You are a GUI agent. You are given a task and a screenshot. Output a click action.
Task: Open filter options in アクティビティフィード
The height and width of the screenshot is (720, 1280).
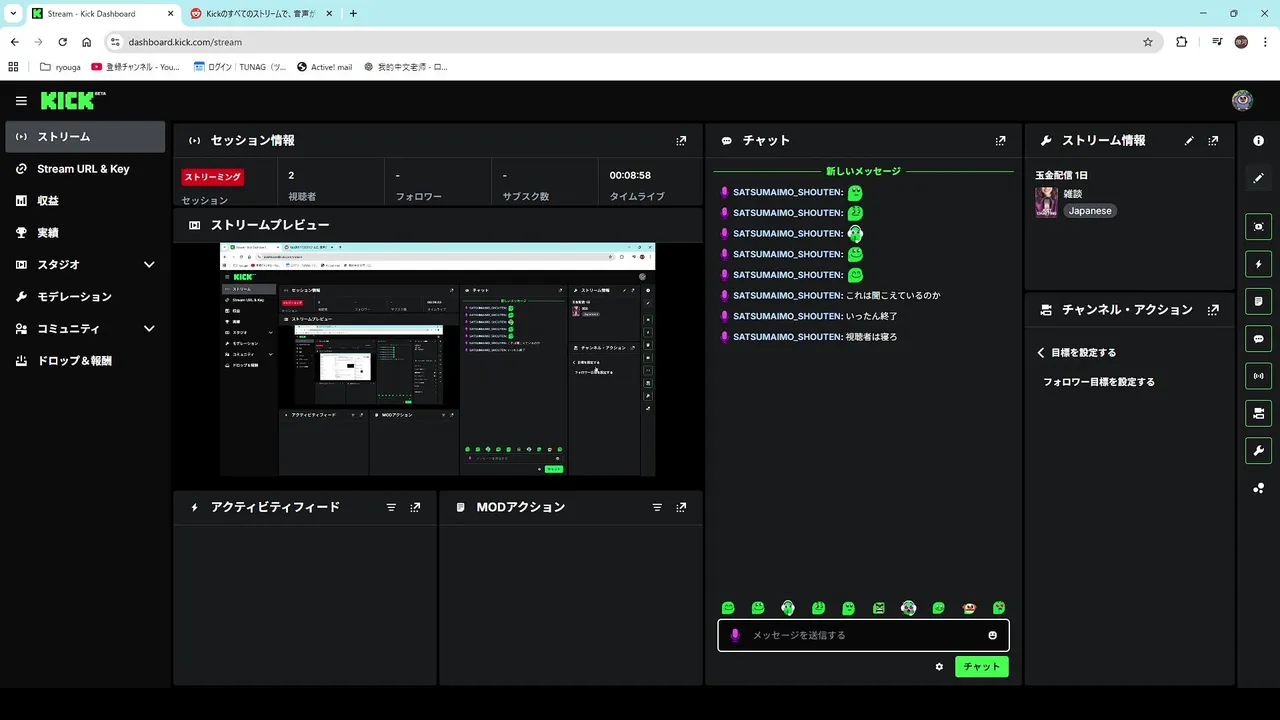click(391, 507)
